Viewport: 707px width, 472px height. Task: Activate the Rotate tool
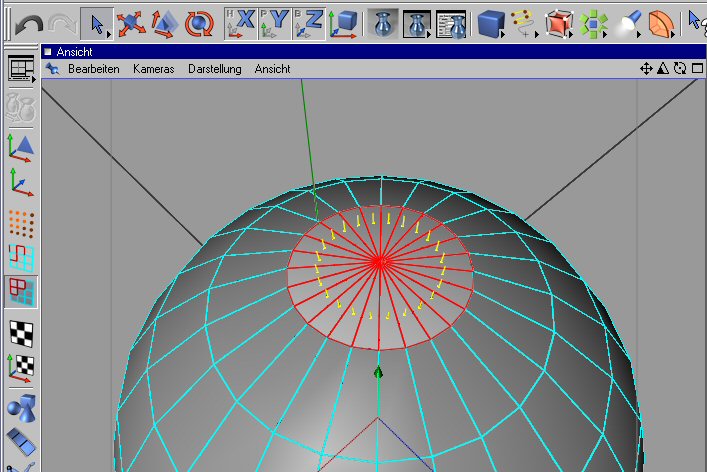point(199,22)
